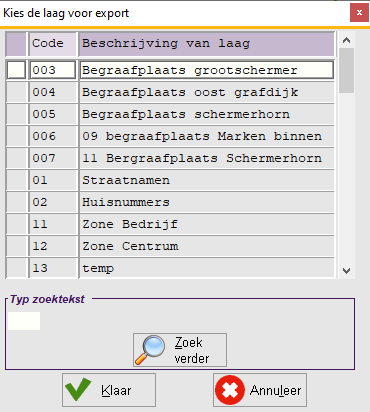This screenshot has height=412, width=370.
Task: Click scrollbar down arrow
Action: pos(347,270)
